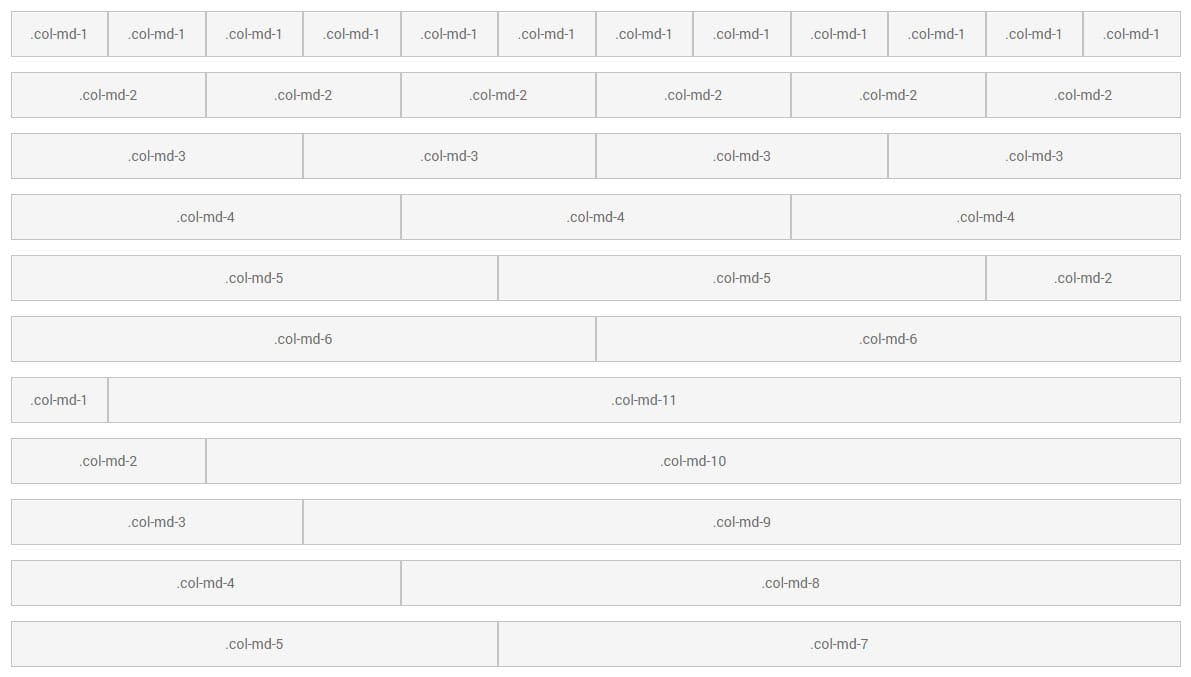Click the .col-md-2 cell following two .col-md-5 cells
Screen dimensions: 1191x677
[x=1083, y=278]
